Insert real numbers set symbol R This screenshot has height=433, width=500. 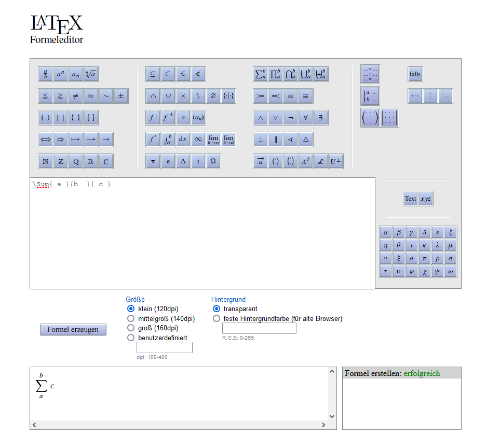click(x=91, y=161)
